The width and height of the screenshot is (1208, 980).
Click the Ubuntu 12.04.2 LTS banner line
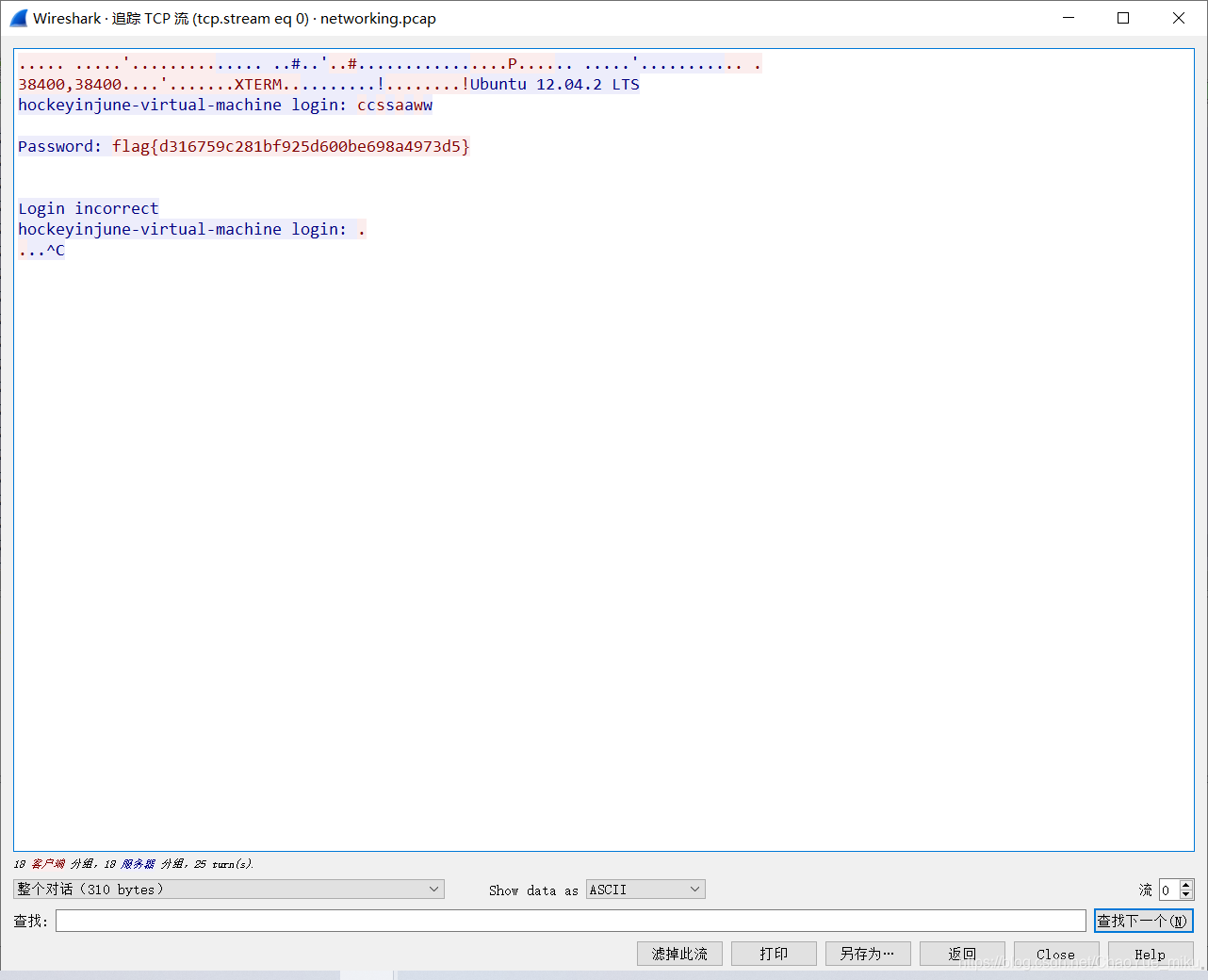click(x=556, y=84)
